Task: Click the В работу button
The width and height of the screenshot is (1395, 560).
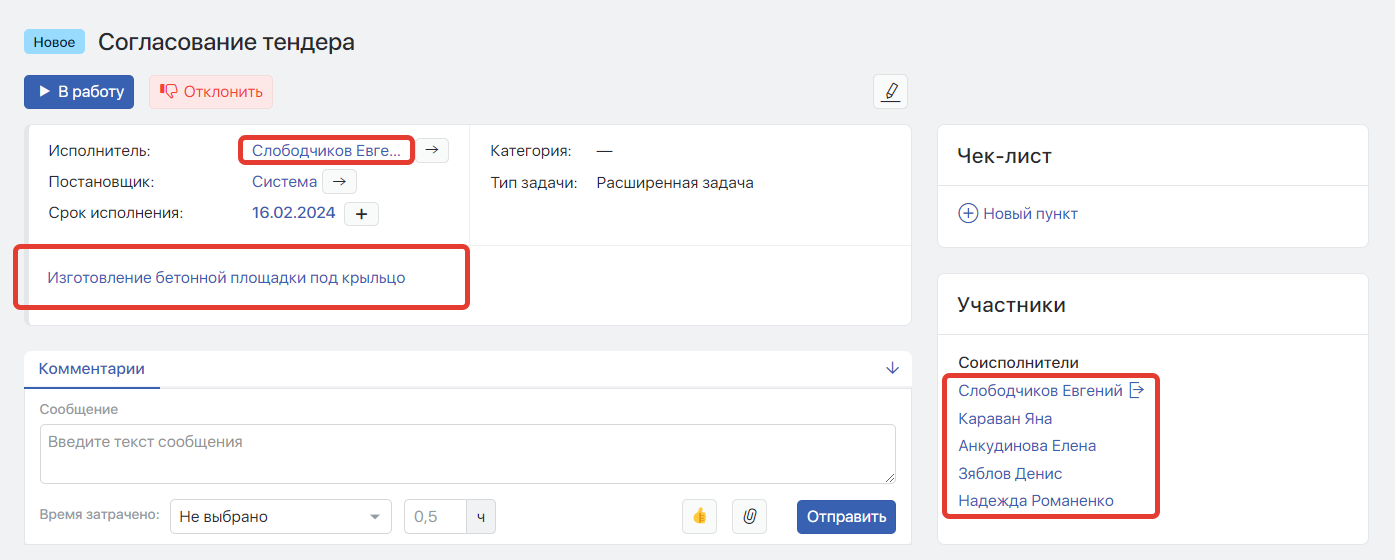Action: [x=79, y=92]
